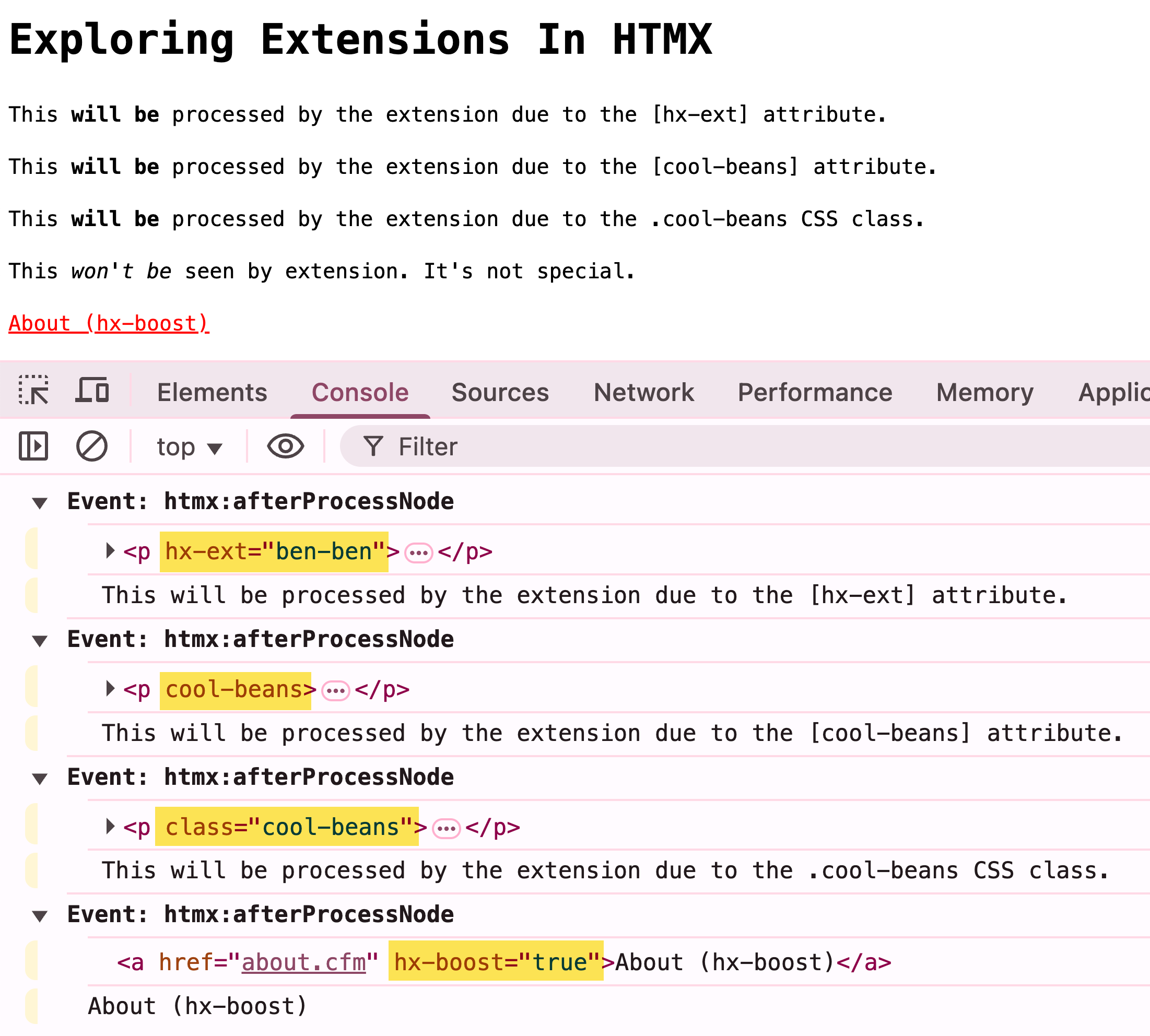Collapse the first htmx:afterProcessNode event group
This screenshot has height=1036, width=1150.
pyautogui.click(x=40, y=503)
